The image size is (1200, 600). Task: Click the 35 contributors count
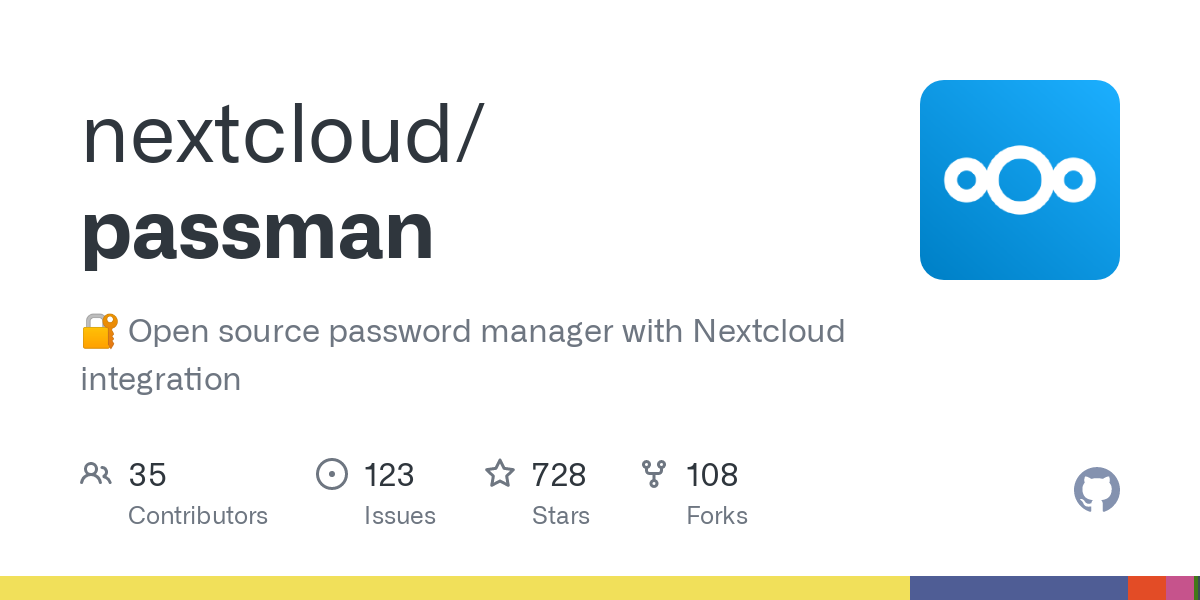(x=147, y=475)
